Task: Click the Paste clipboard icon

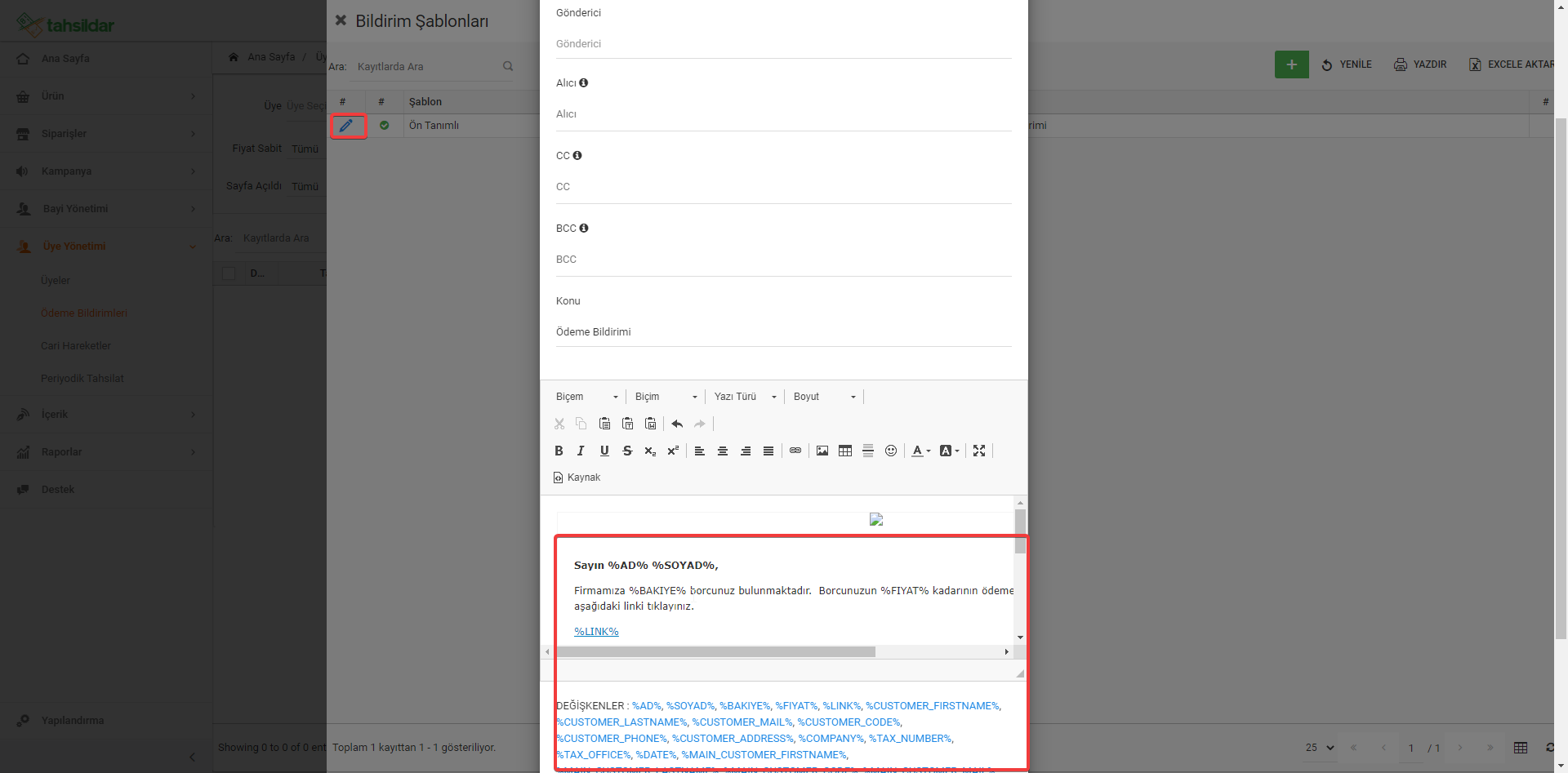Action: 604,424
